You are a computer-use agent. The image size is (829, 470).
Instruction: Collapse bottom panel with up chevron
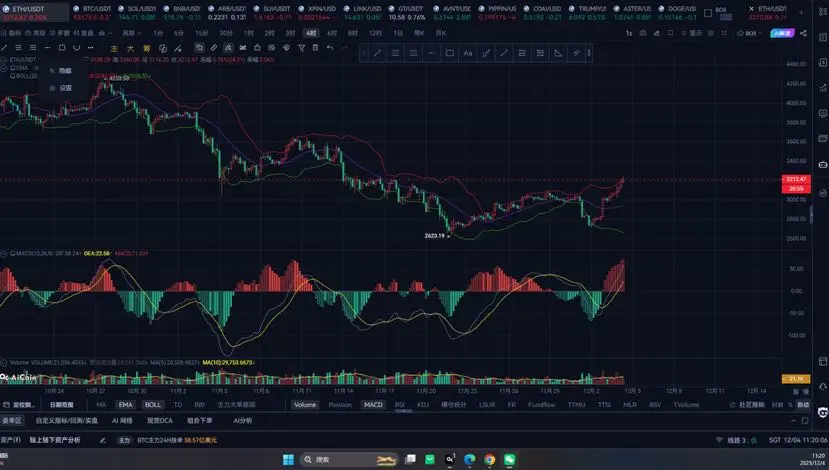tap(793, 421)
